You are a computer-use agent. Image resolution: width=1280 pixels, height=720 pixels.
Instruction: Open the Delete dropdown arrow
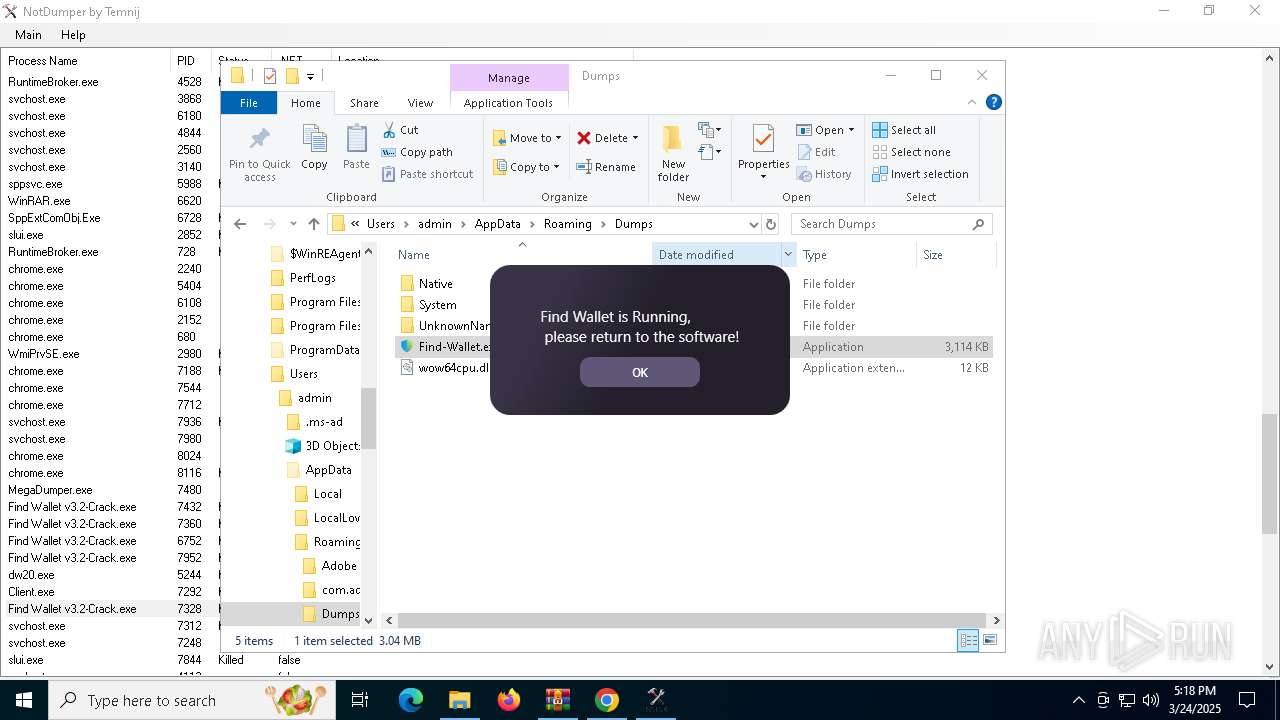[x=635, y=138]
